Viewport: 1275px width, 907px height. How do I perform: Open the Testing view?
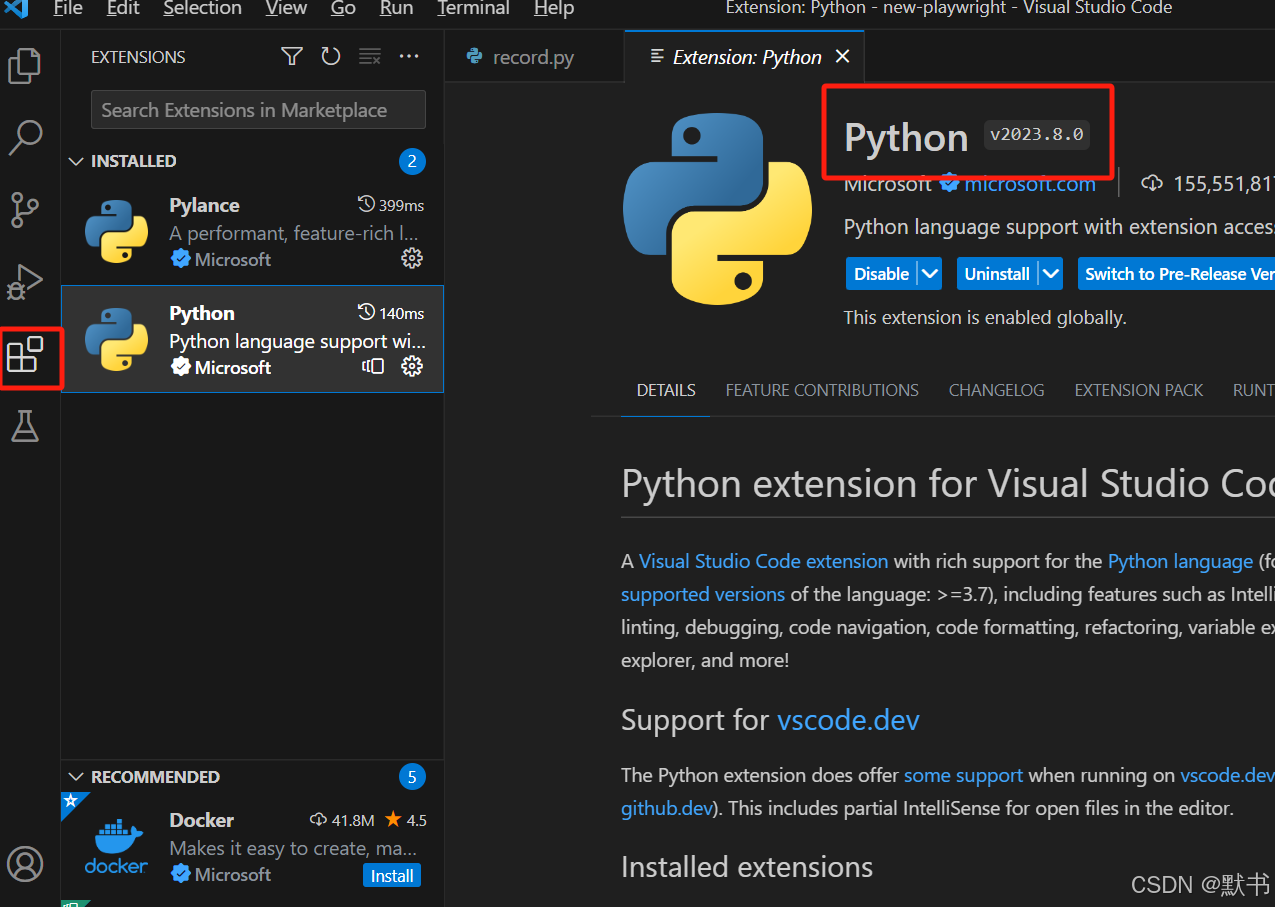click(24, 426)
